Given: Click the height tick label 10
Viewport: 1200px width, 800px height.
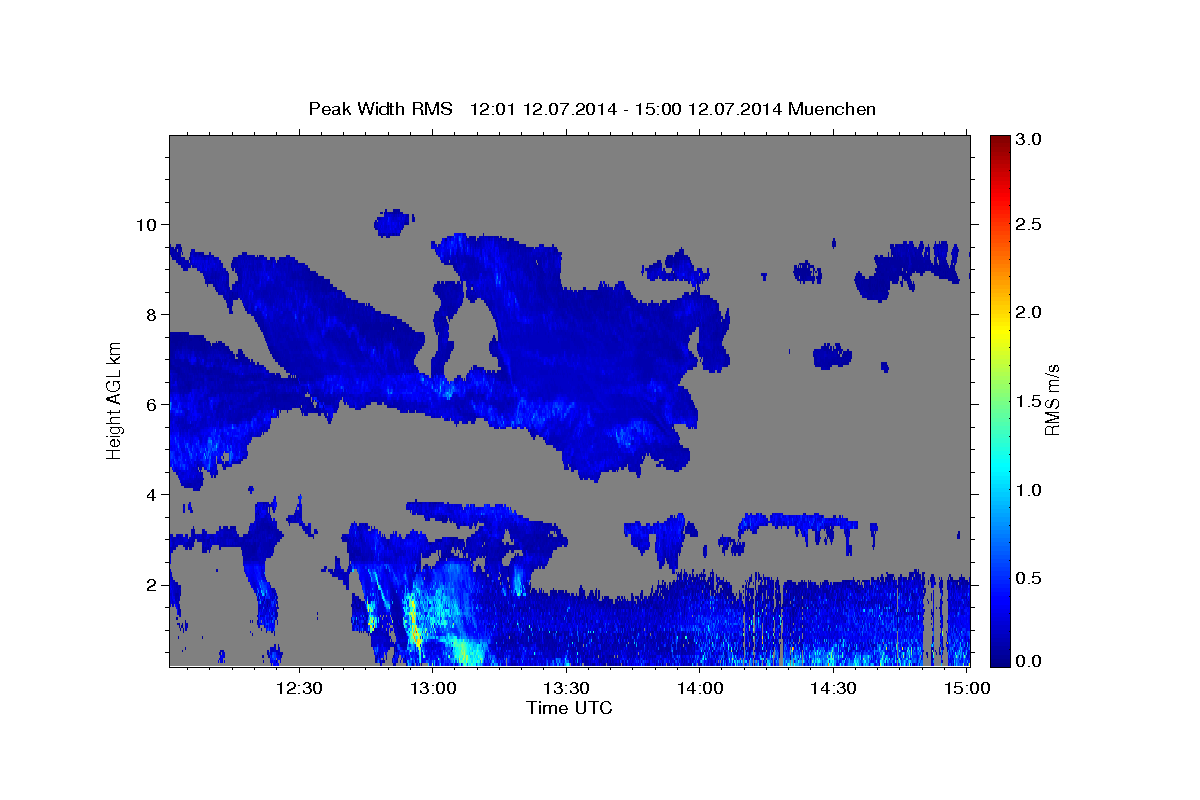Looking at the screenshot, I should coord(148,224).
